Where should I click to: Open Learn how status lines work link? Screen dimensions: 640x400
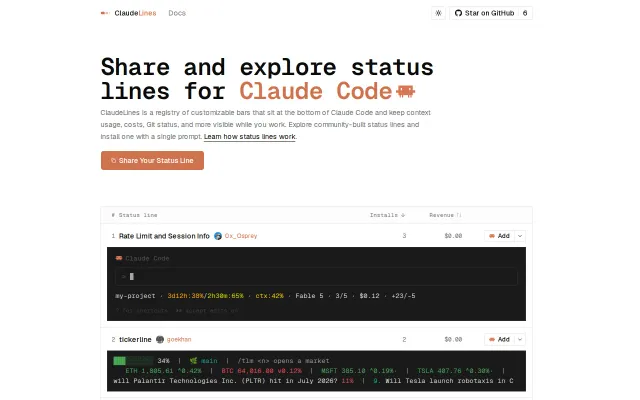tap(249, 137)
